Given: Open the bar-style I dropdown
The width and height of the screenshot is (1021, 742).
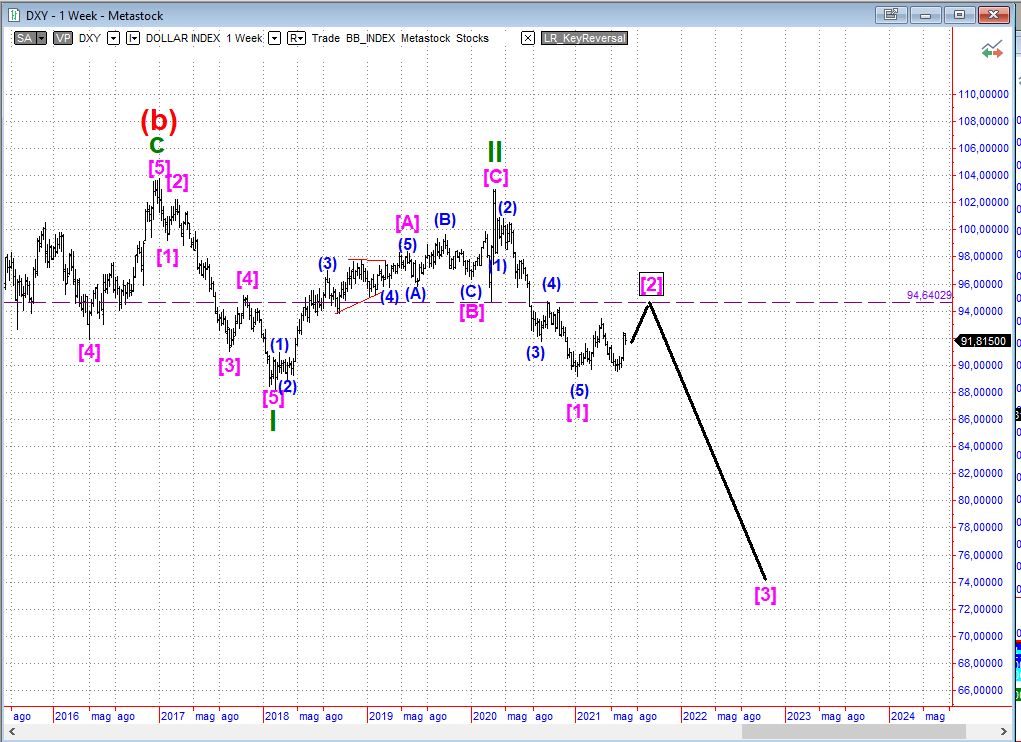Looking at the screenshot, I should point(133,38).
